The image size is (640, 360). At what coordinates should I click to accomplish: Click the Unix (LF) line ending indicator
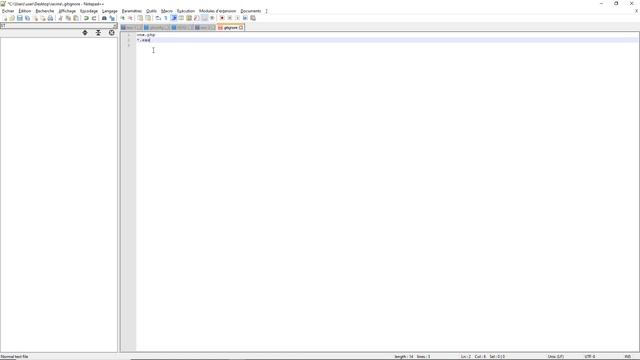click(x=556, y=357)
